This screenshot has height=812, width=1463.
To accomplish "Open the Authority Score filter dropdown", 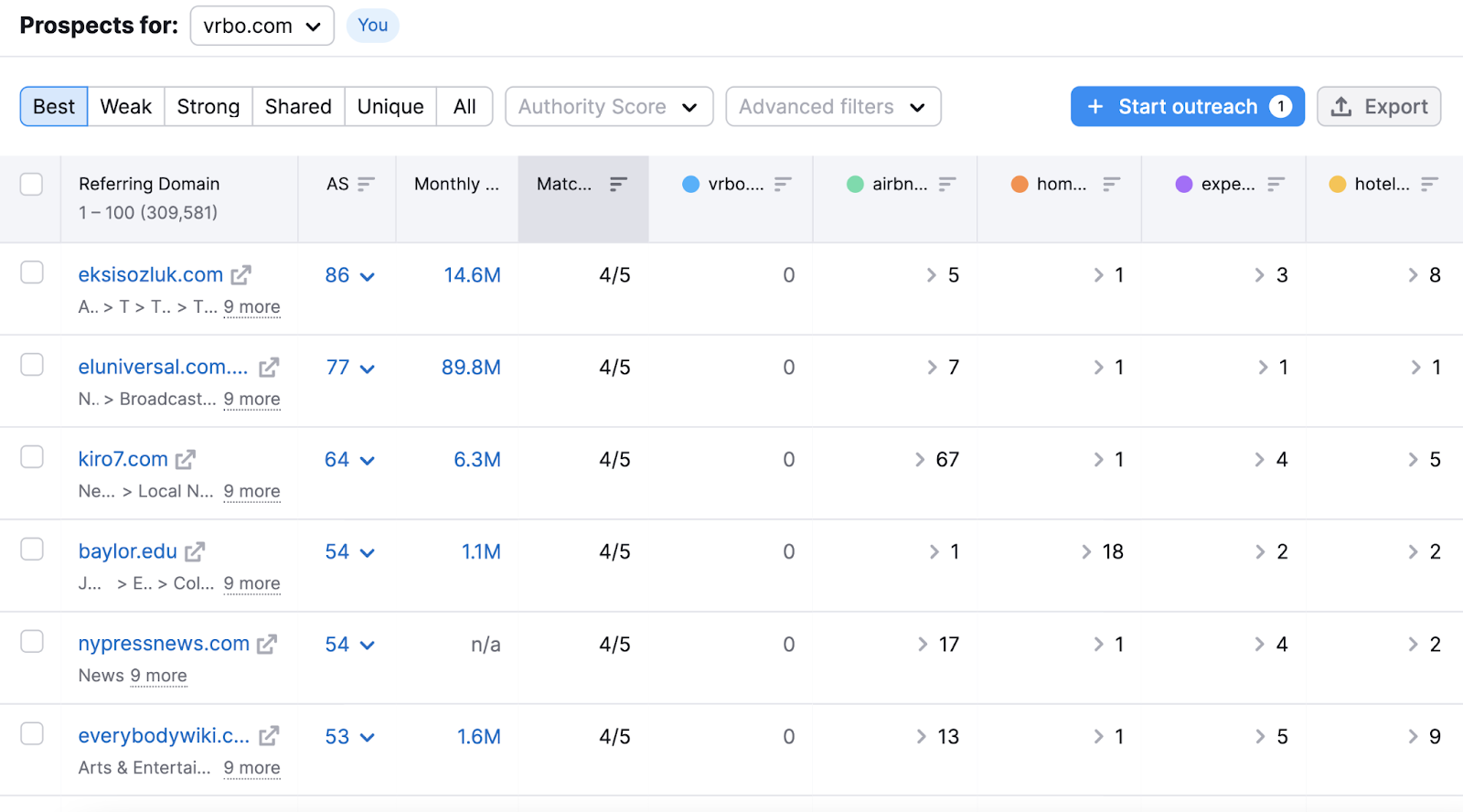I will (609, 107).
